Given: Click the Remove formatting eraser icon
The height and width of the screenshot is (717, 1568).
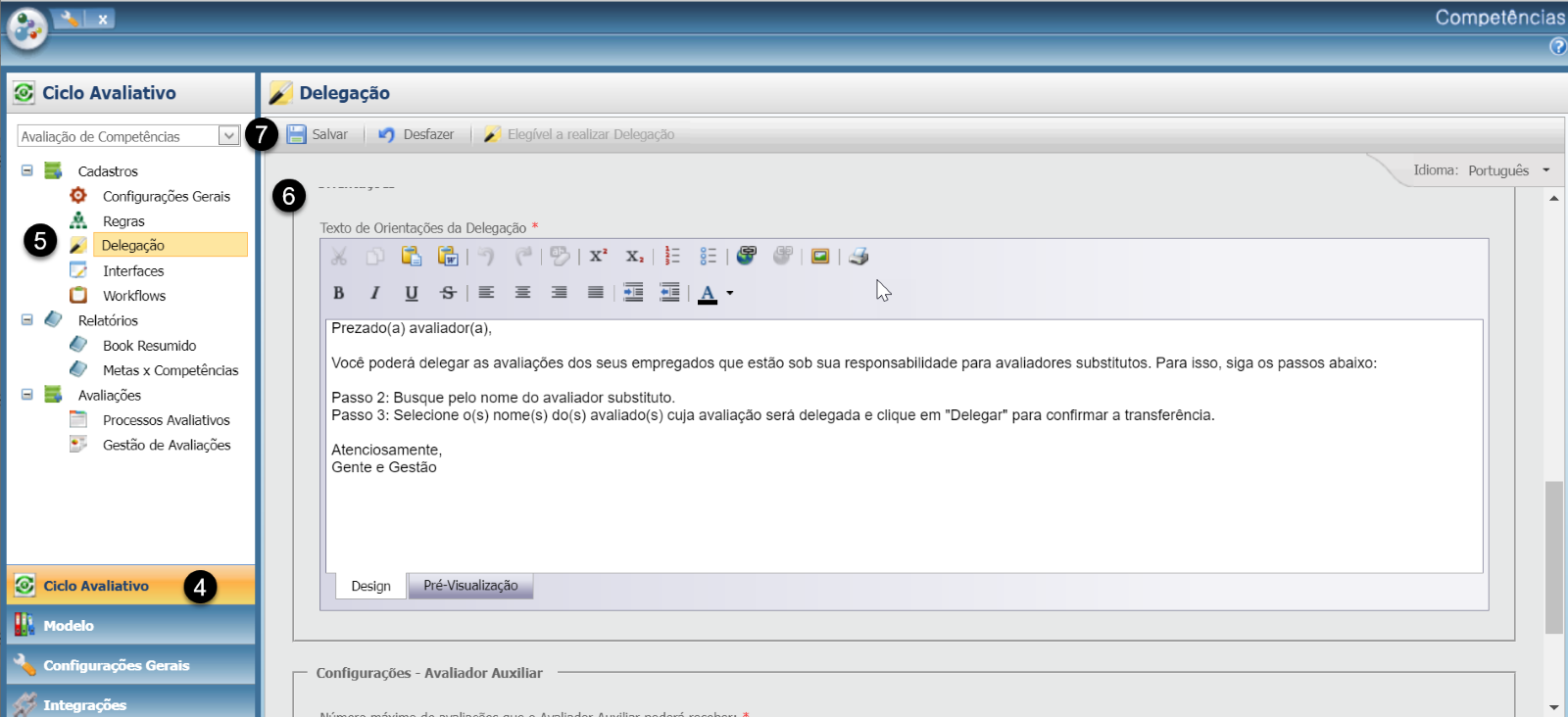Looking at the screenshot, I should click(560, 257).
